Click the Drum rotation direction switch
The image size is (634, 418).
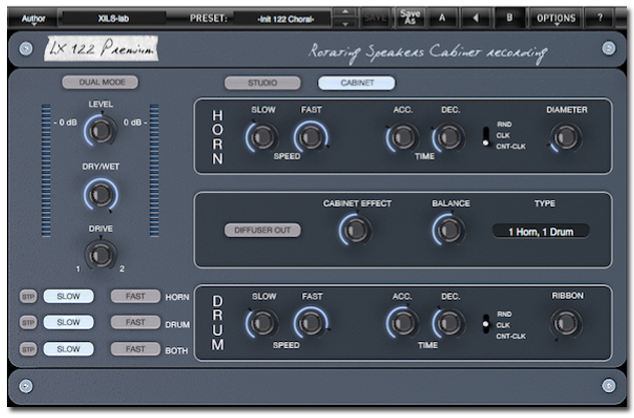coord(486,324)
